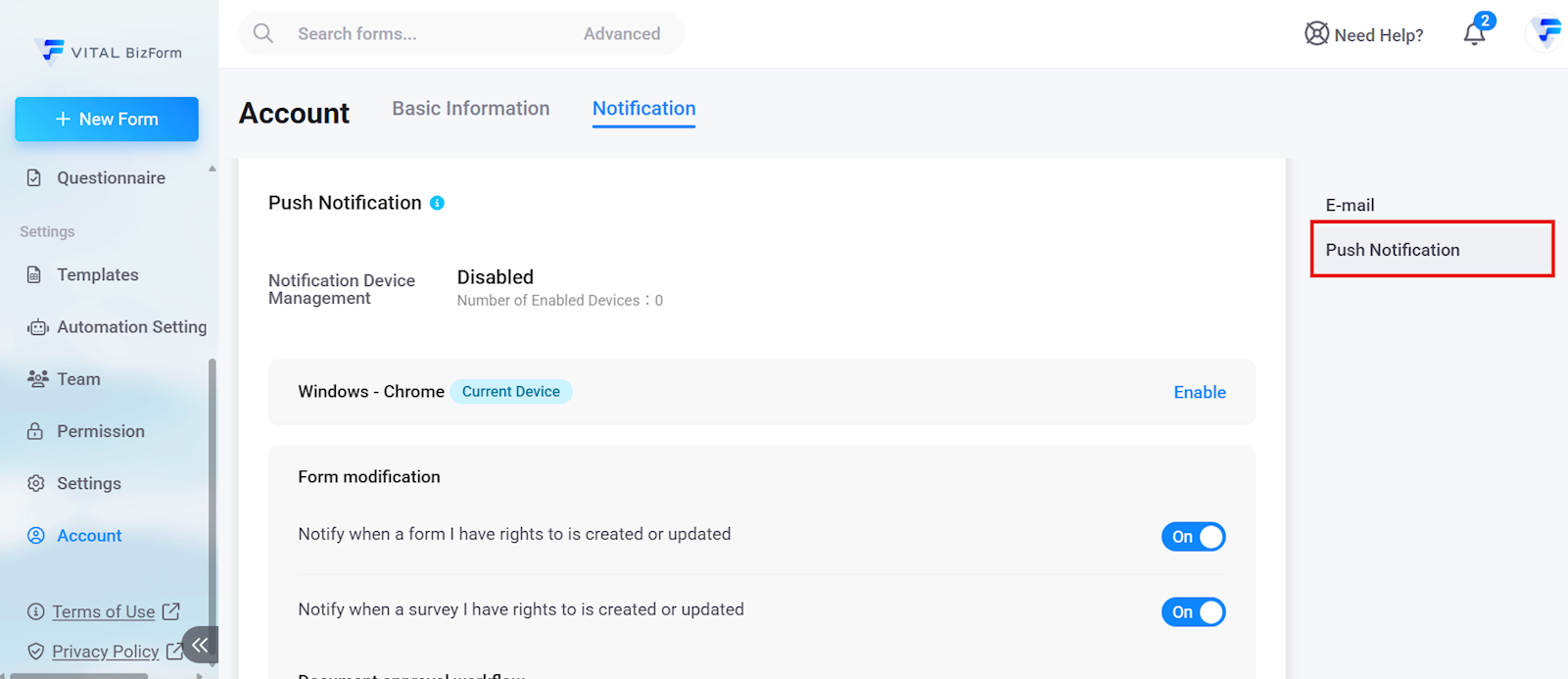Click the New Form button
Screen dimensions: 1568x679
coord(107,119)
